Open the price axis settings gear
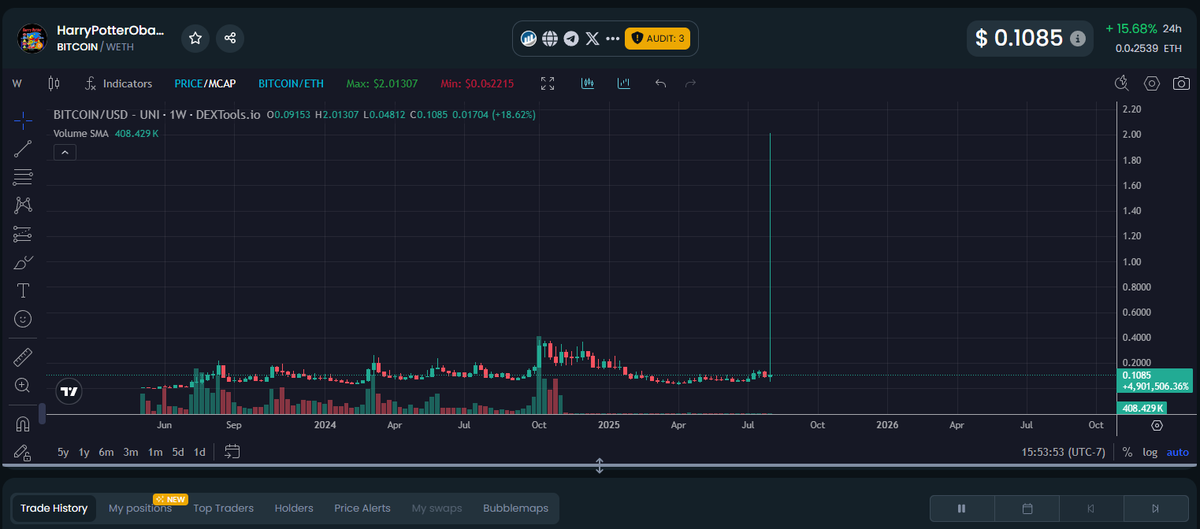The width and height of the screenshot is (1200, 529). point(1157,425)
